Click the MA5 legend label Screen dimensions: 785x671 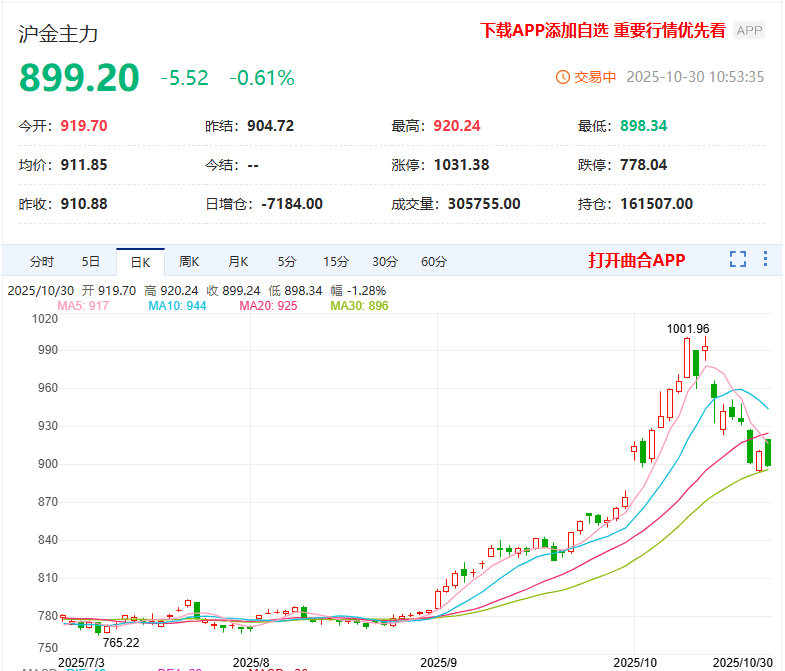[x=83, y=305]
